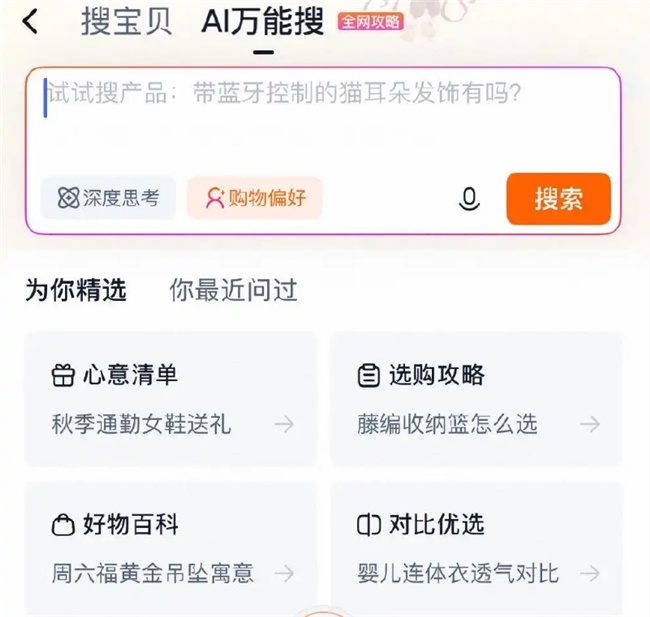Tap the microphone voice input icon
The image size is (650, 617).
click(x=468, y=199)
